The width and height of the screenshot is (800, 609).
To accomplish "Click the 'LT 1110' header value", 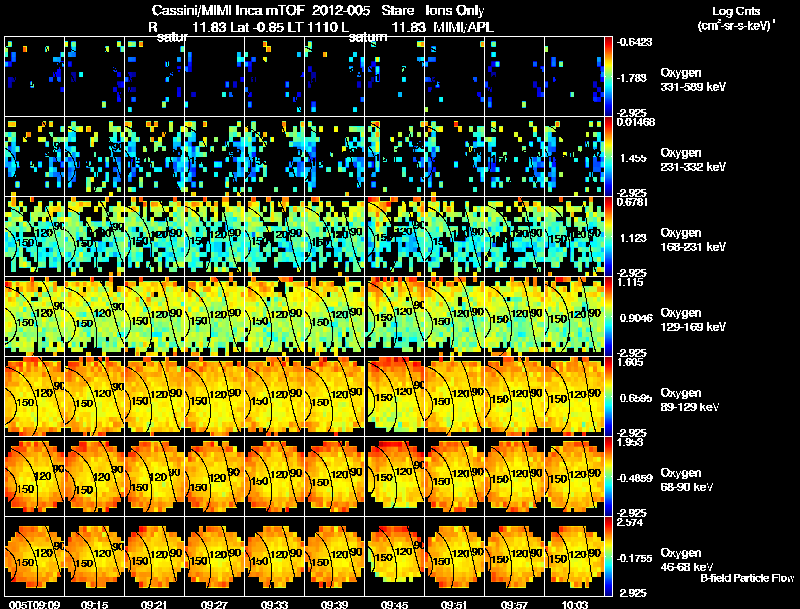I will pyautogui.click(x=311, y=27).
